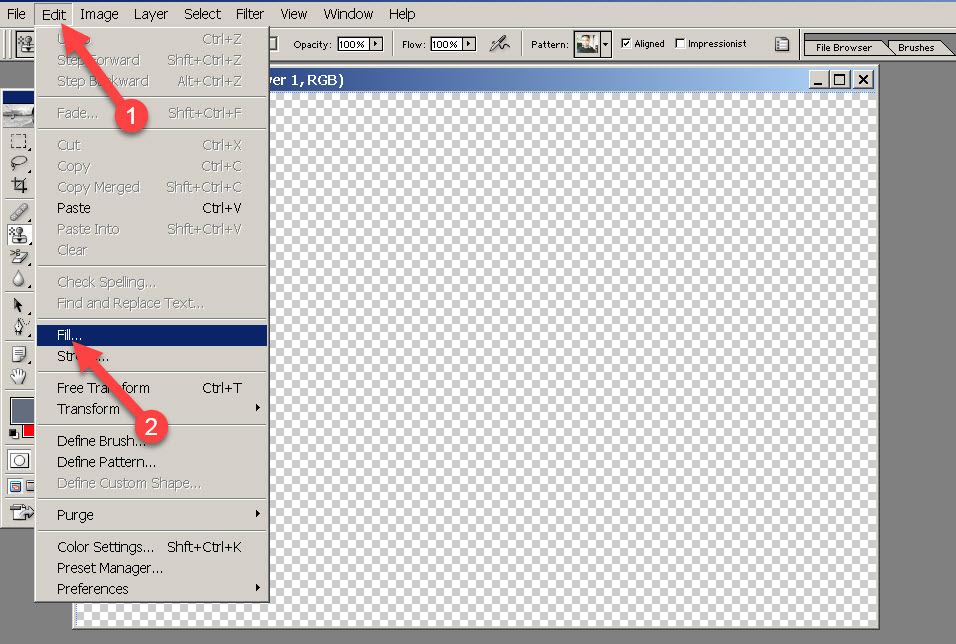Enable the airbrush option icon
This screenshot has height=644, width=956.
pyautogui.click(x=499, y=44)
